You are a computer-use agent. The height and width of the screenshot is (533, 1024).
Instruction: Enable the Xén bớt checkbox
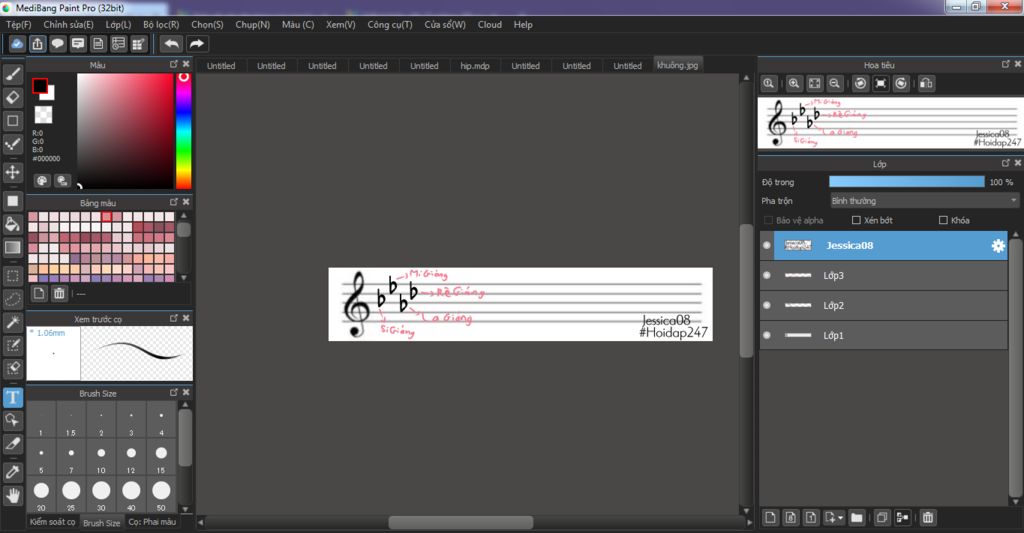coord(856,220)
